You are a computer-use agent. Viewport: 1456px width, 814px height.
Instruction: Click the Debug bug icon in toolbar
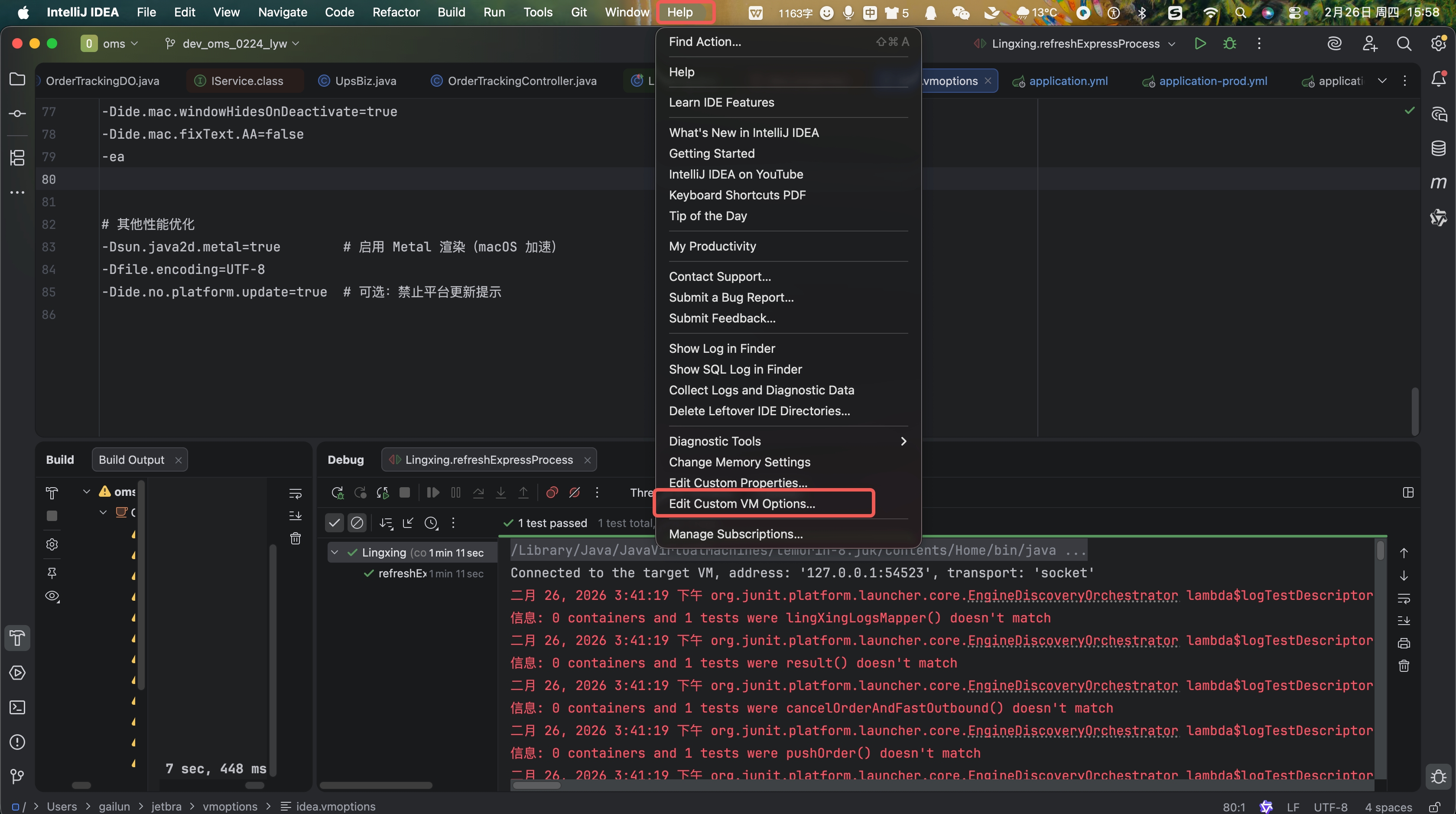pyautogui.click(x=1229, y=43)
